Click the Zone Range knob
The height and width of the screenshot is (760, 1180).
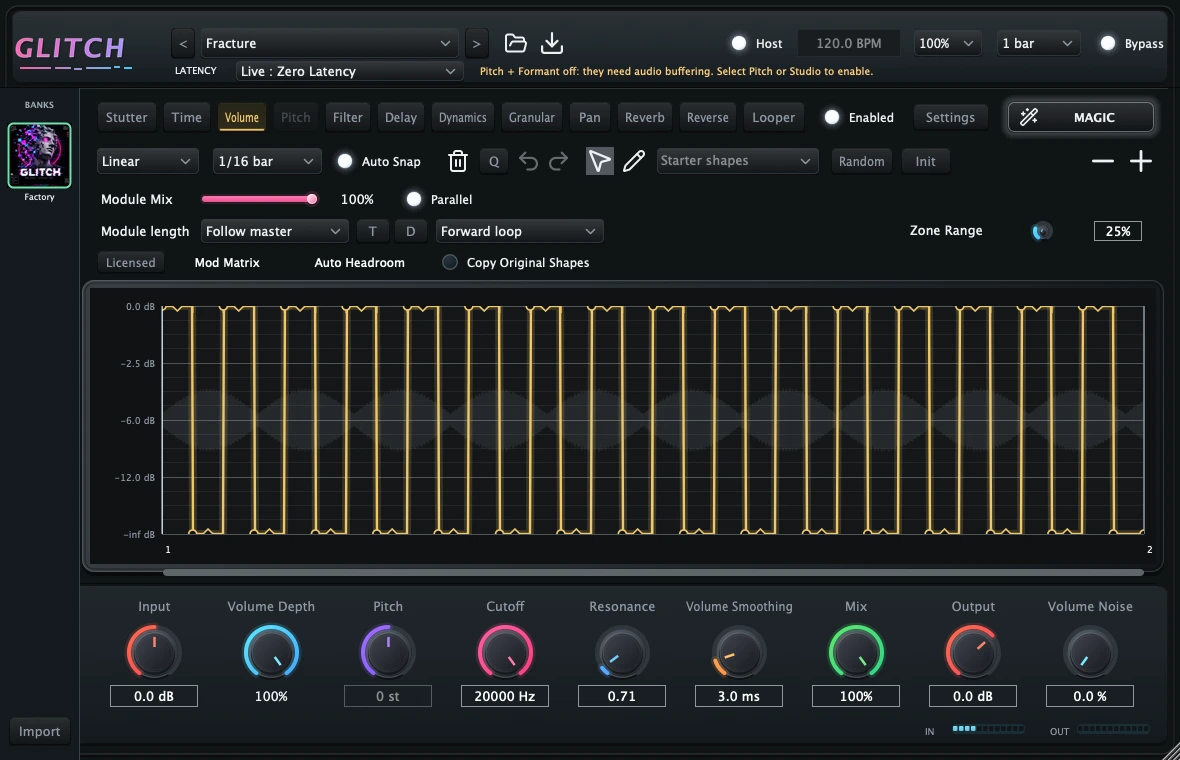(1042, 231)
